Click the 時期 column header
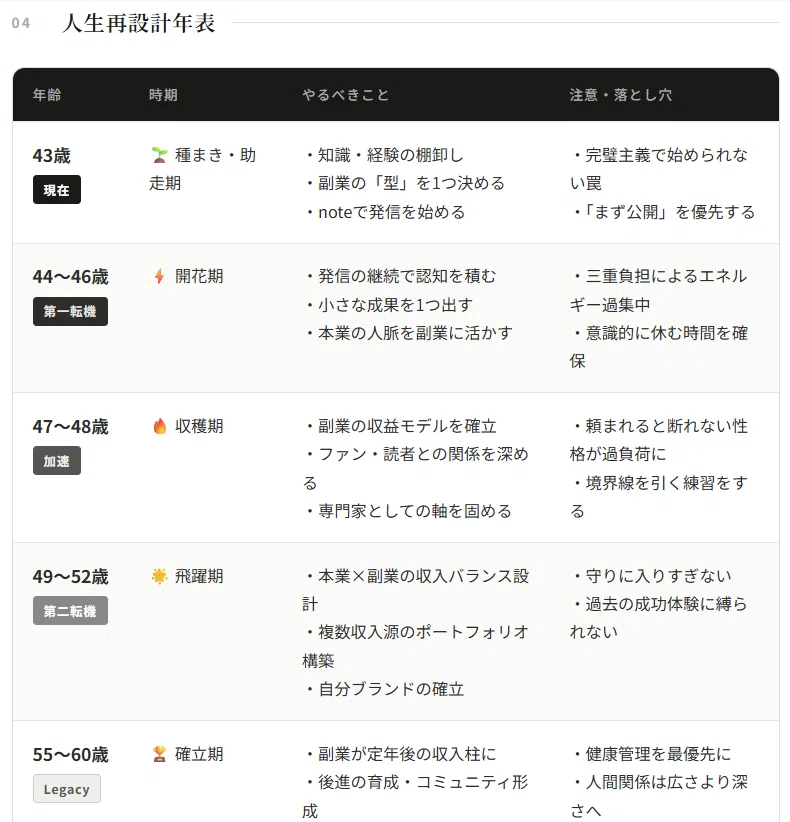The image size is (790, 822). (x=163, y=95)
